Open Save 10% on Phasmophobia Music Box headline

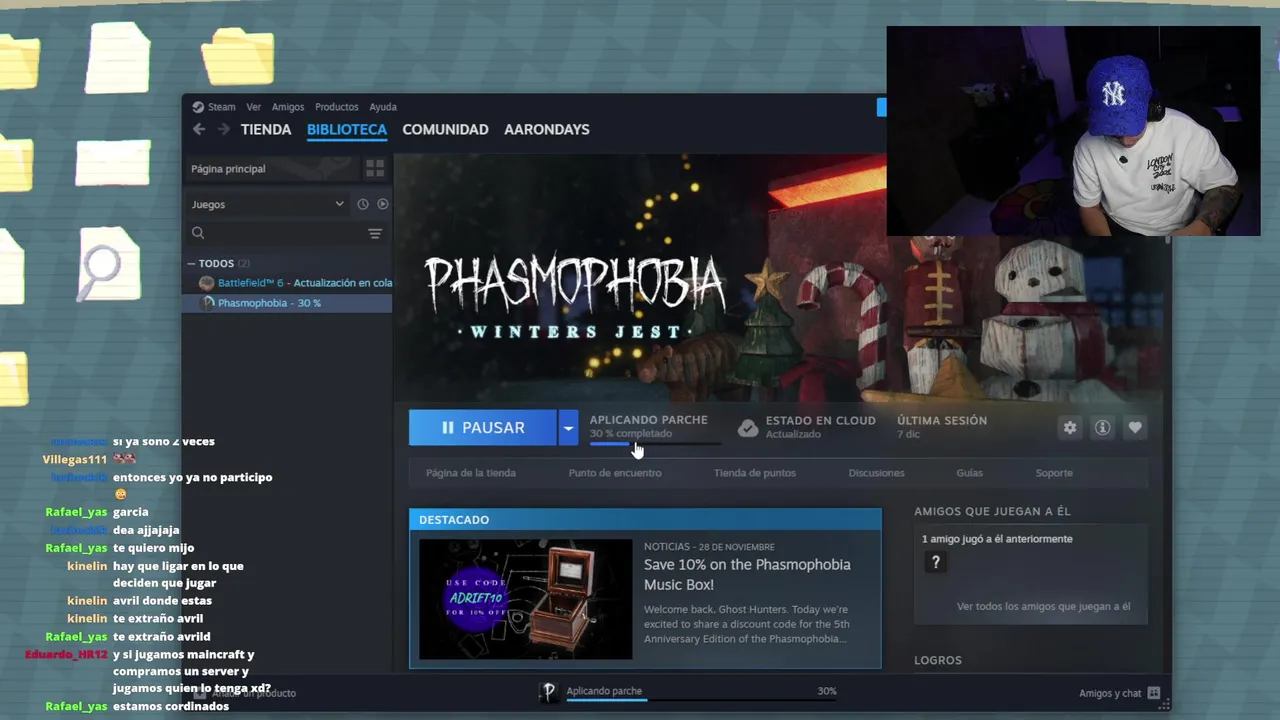click(x=747, y=574)
